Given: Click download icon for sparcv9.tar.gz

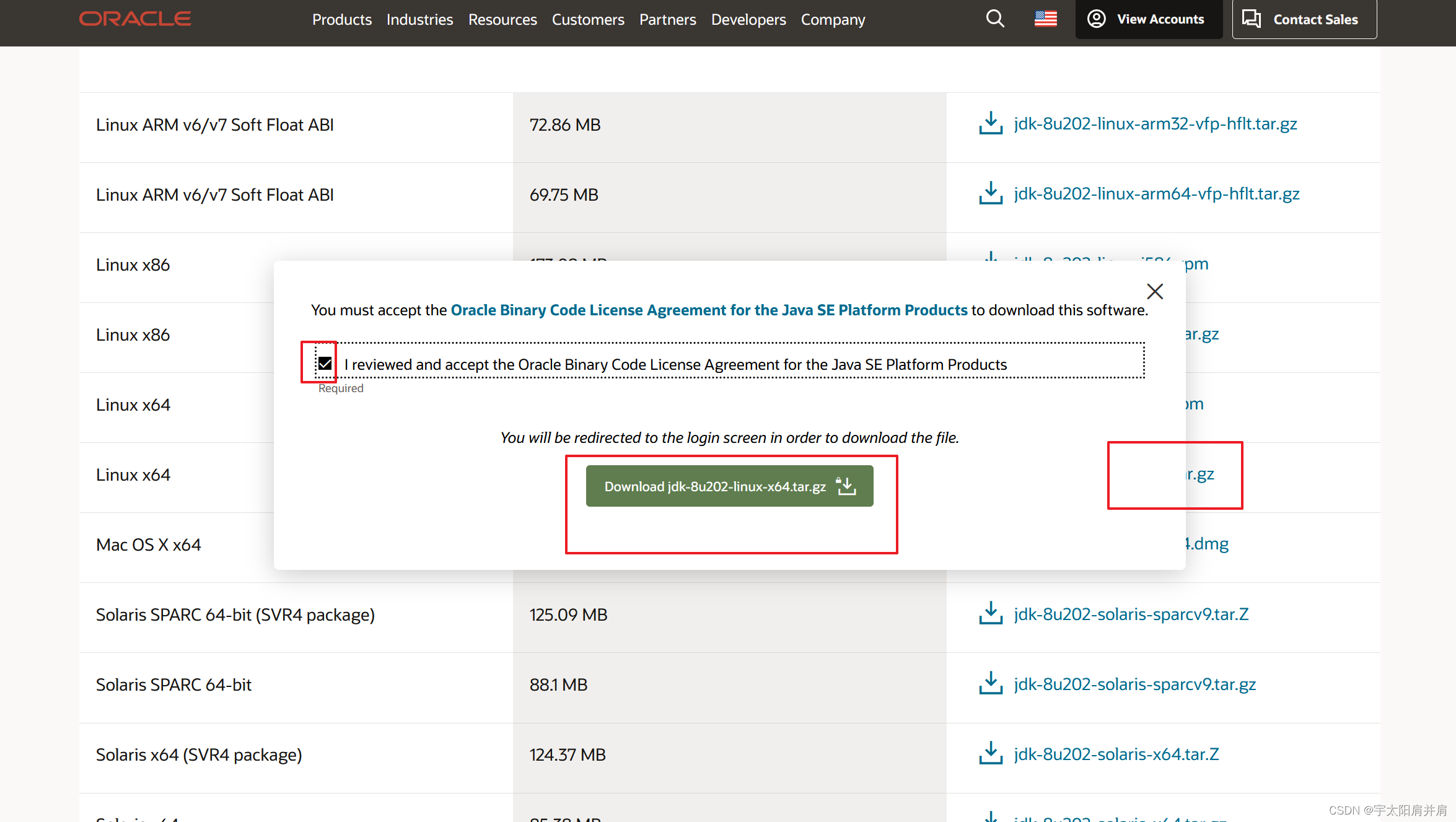Looking at the screenshot, I should [x=991, y=683].
